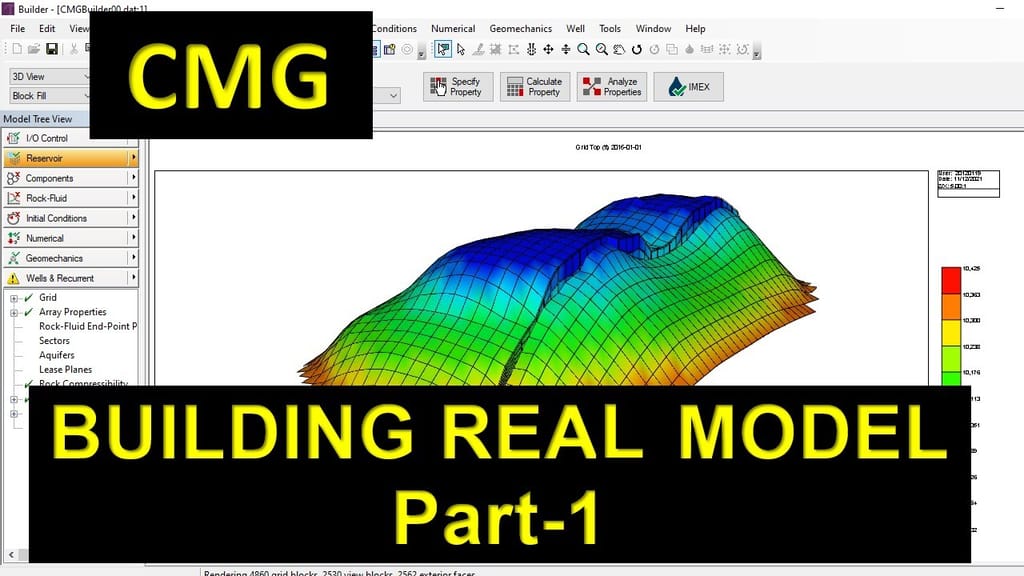This screenshot has height=576, width=1024.
Task: Expand the Components section arrow
Action: coord(133,178)
